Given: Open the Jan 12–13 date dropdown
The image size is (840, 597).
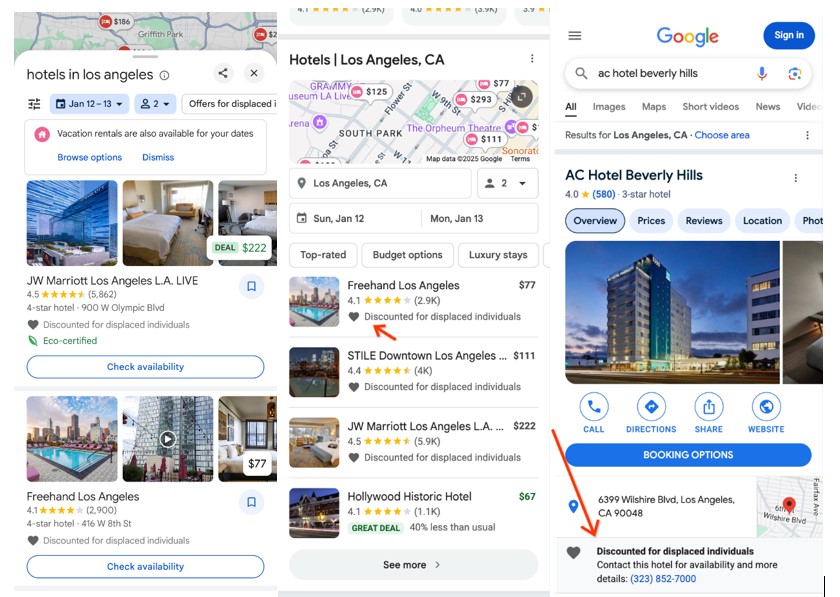Looking at the screenshot, I should coord(89,104).
